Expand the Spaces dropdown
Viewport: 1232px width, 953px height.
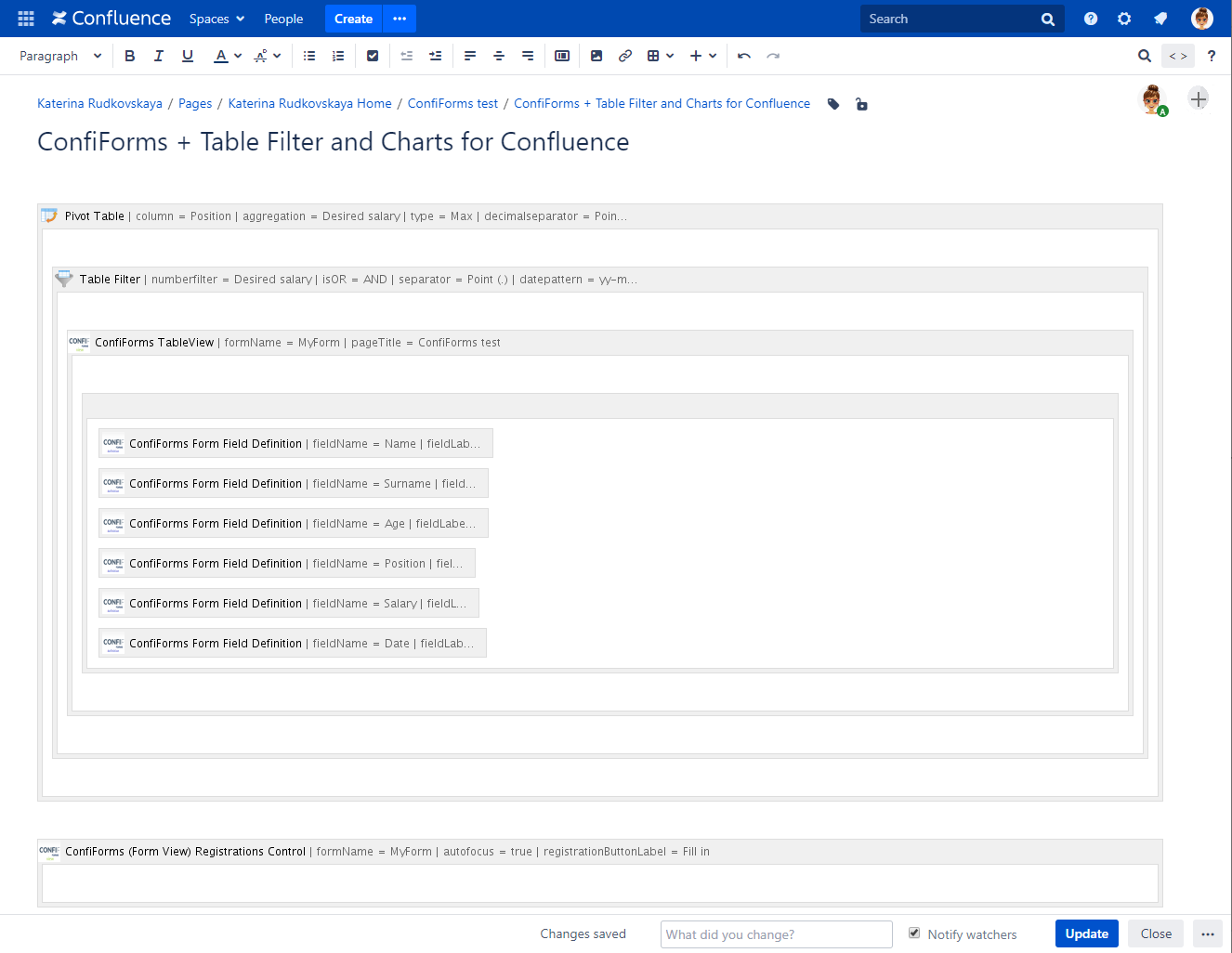216,19
